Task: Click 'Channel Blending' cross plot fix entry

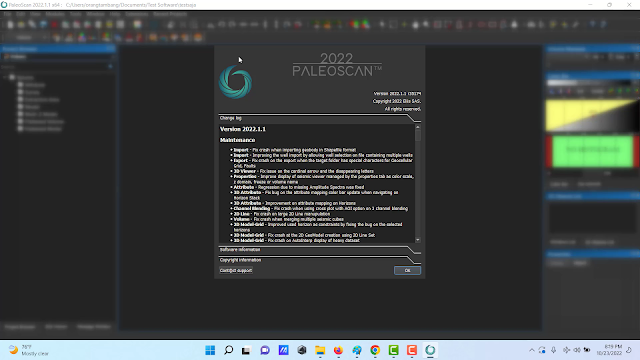Action: click(320, 208)
